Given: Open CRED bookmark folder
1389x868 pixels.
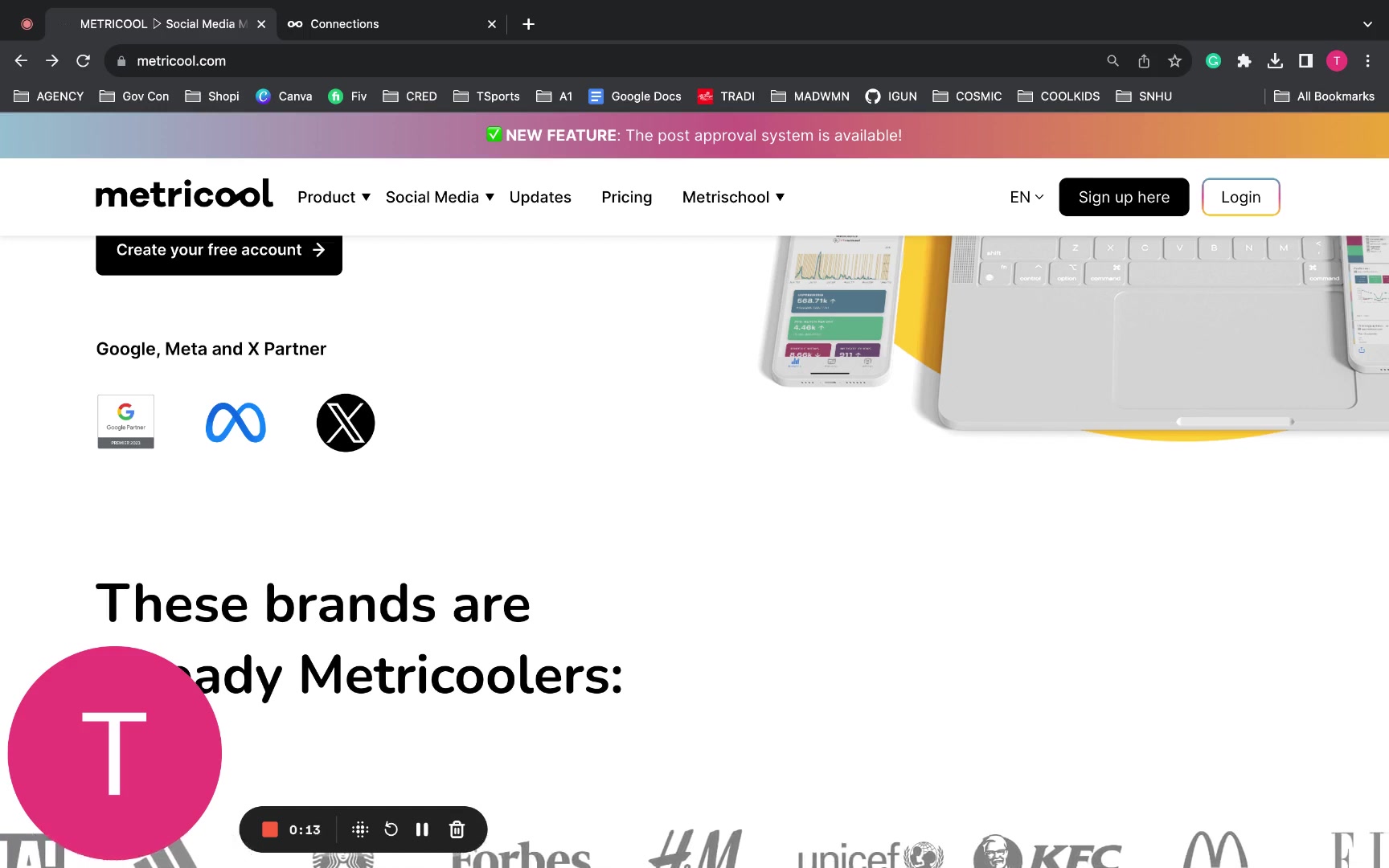Looking at the screenshot, I should (410, 96).
